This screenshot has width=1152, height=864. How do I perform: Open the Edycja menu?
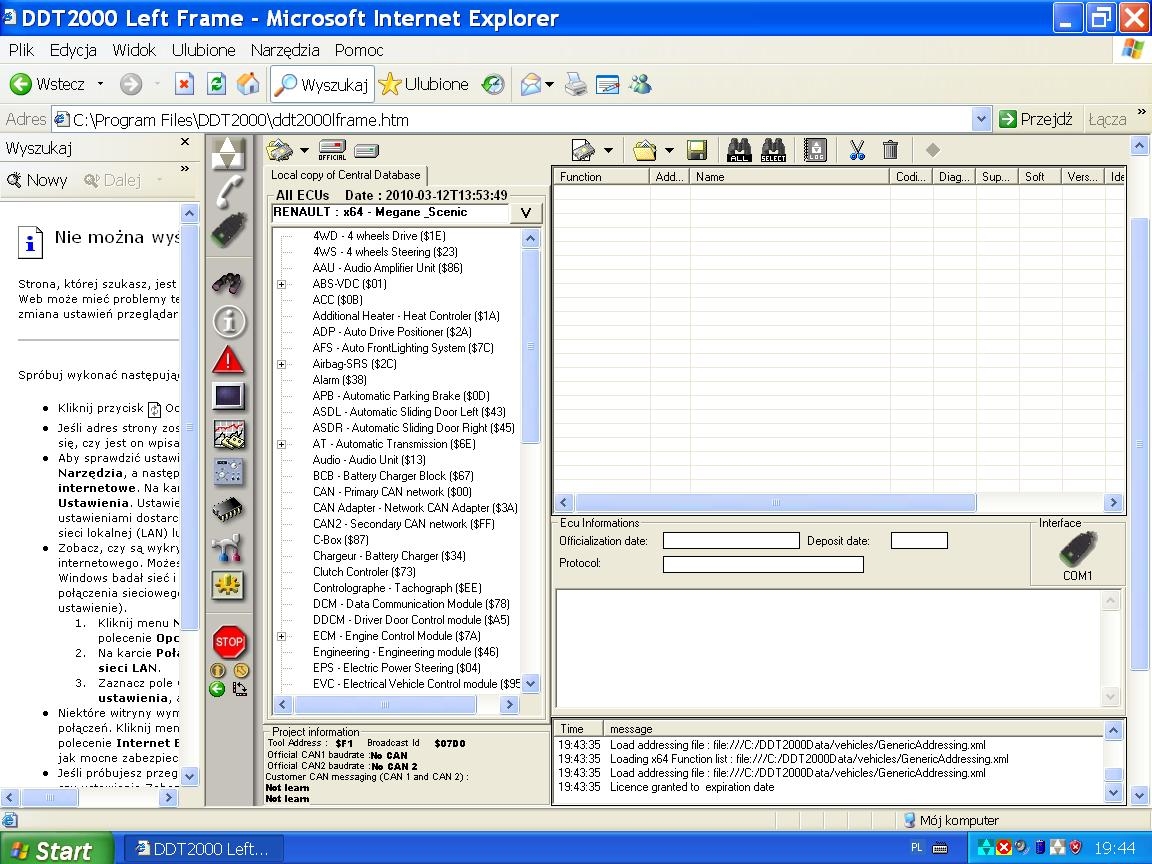[73, 50]
